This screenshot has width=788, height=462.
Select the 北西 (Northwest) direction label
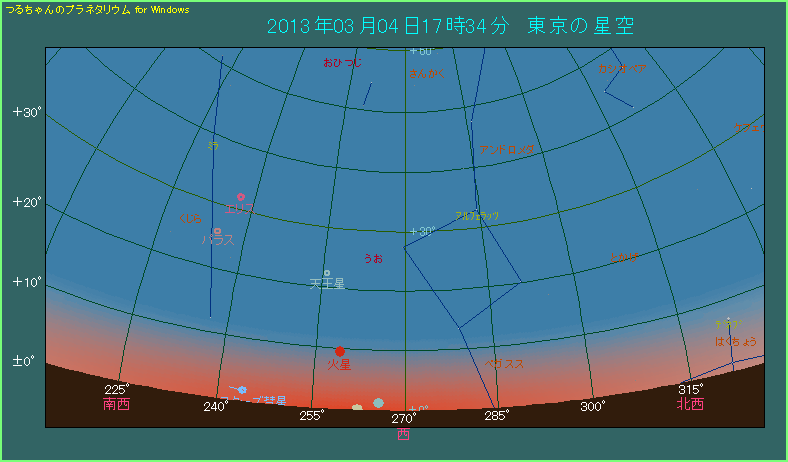click(x=690, y=405)
